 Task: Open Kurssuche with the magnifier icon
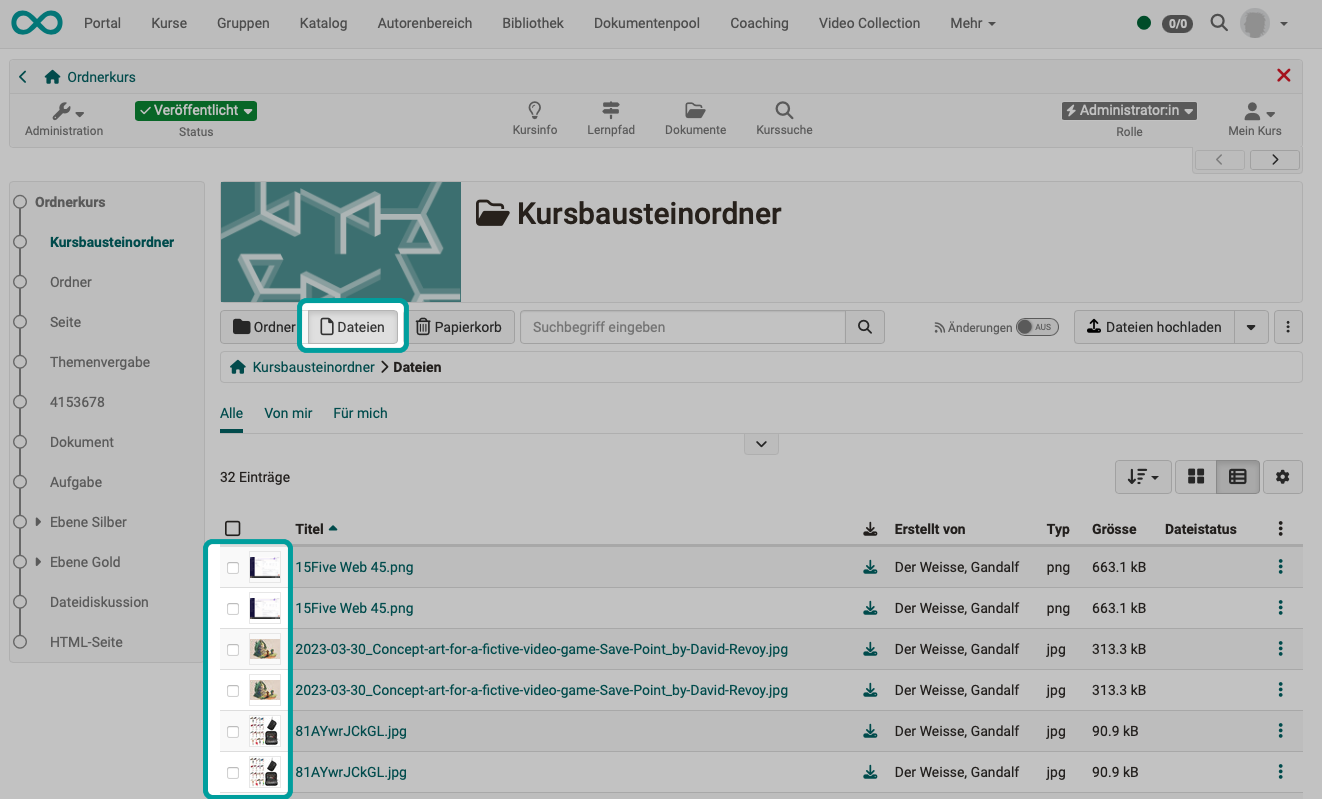pyautogui.click(x=783, y=117)
